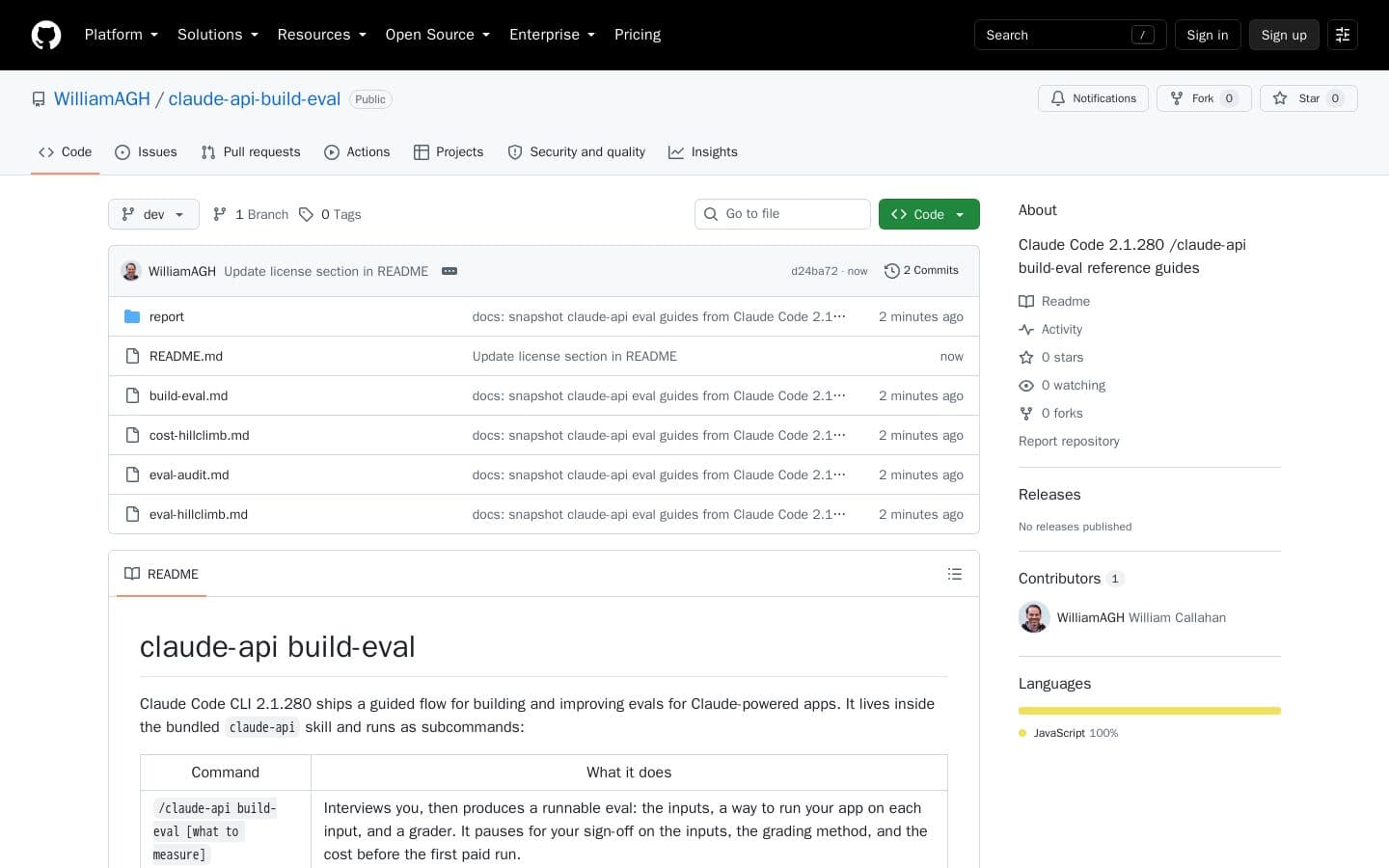The image size is (1389, 868).
Task: Switch to the Issues tab
Action: 146,152
